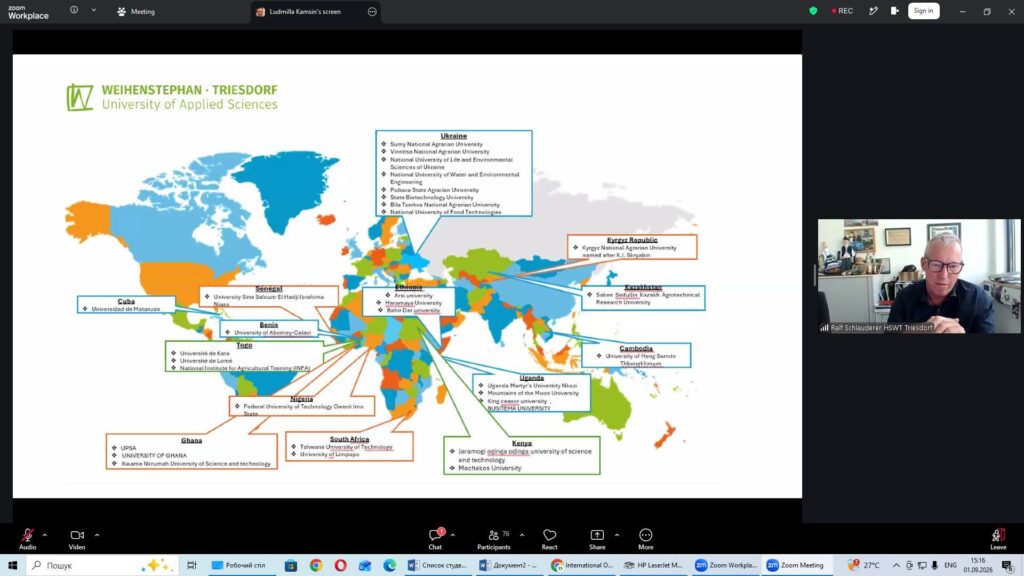1024x576 pixels.
Task: Click the Cuba heading on the slide
Action: coord(126,301)
